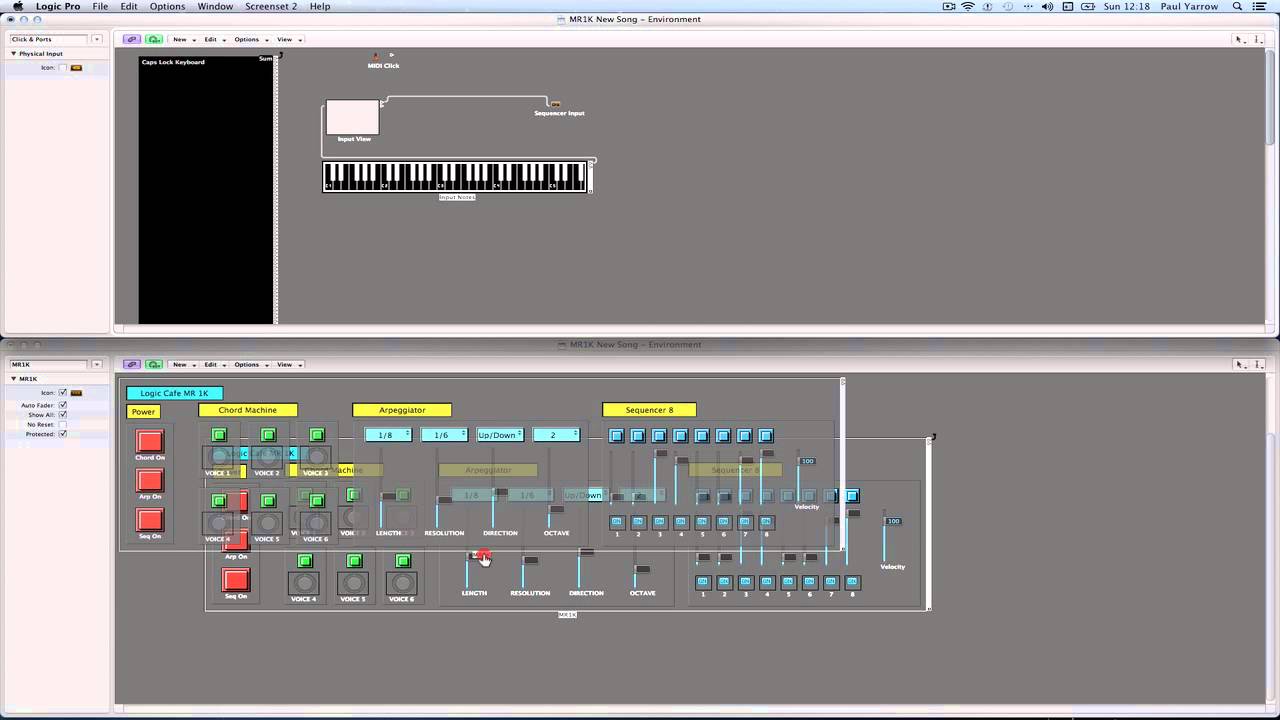The height and width of the screenshot is (720, 1280).
Task: Click the Input Notes keyboard object
Action: (454, 176)
